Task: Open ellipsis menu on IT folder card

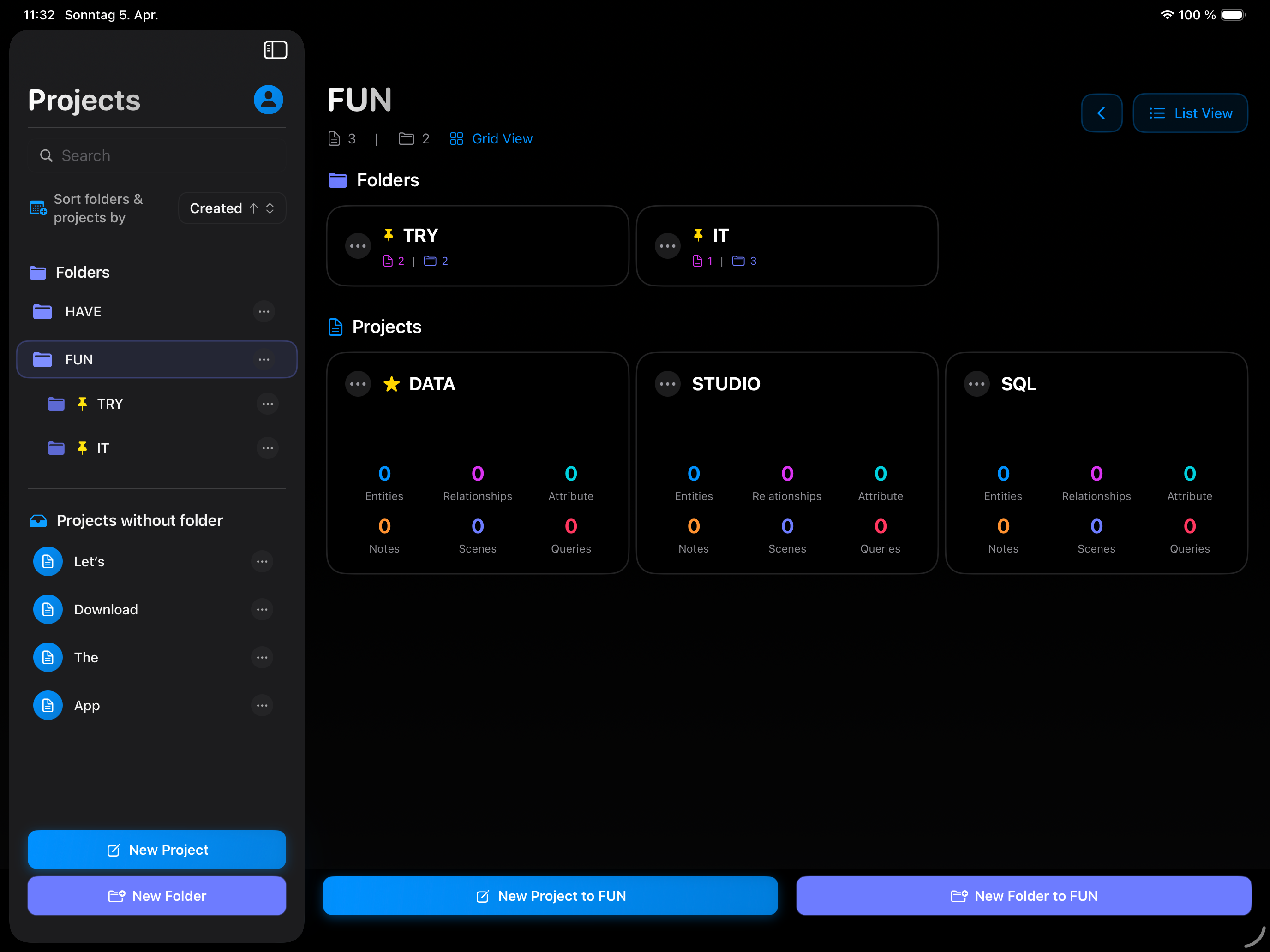Action: click(667, 246)
